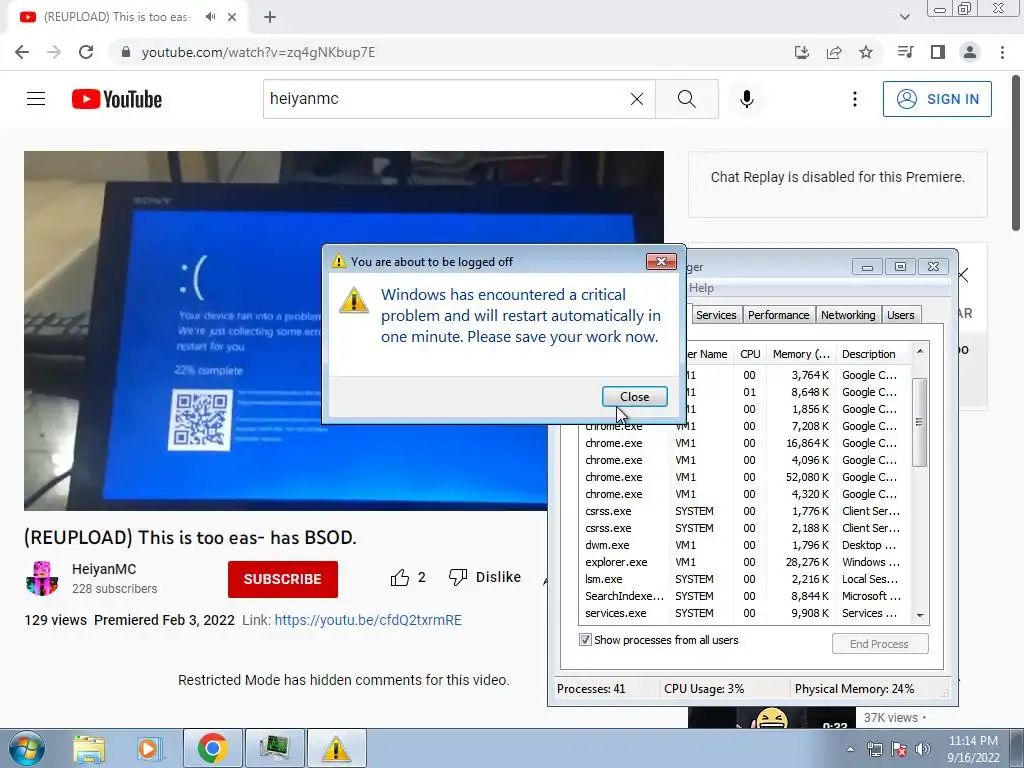Click the share page icon in address bar
Viewport: 1024px width, 768px height.
pyautogui.click(x=834, y=52)
